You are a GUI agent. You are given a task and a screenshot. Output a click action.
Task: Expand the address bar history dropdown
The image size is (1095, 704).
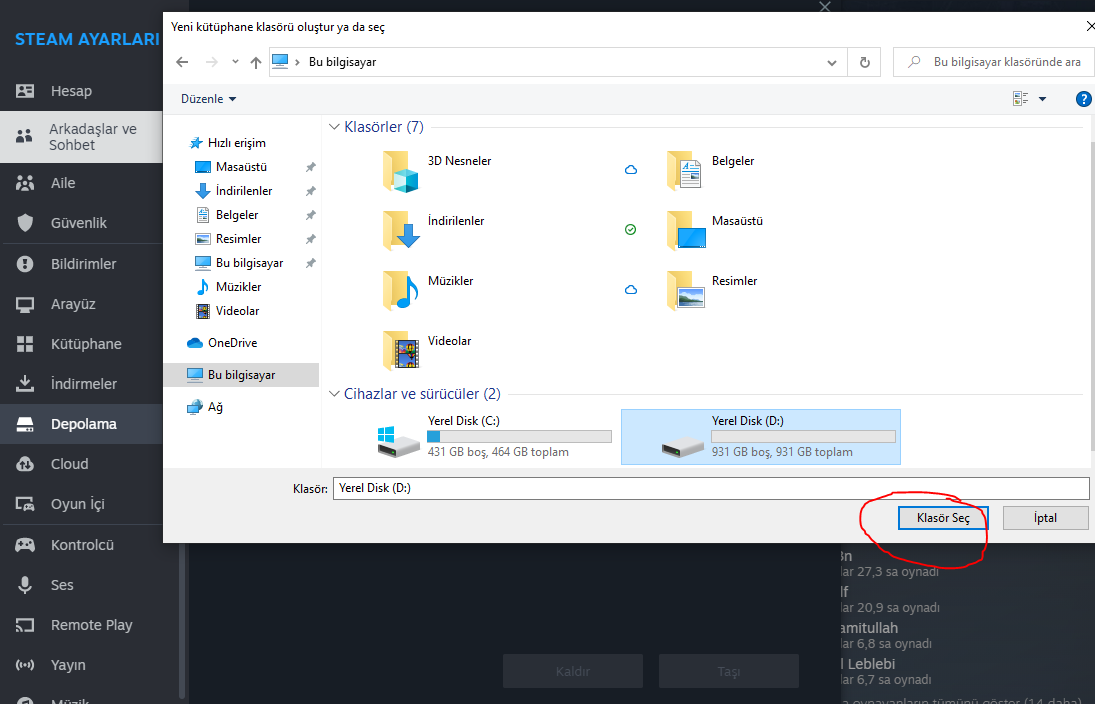(832, 62)
